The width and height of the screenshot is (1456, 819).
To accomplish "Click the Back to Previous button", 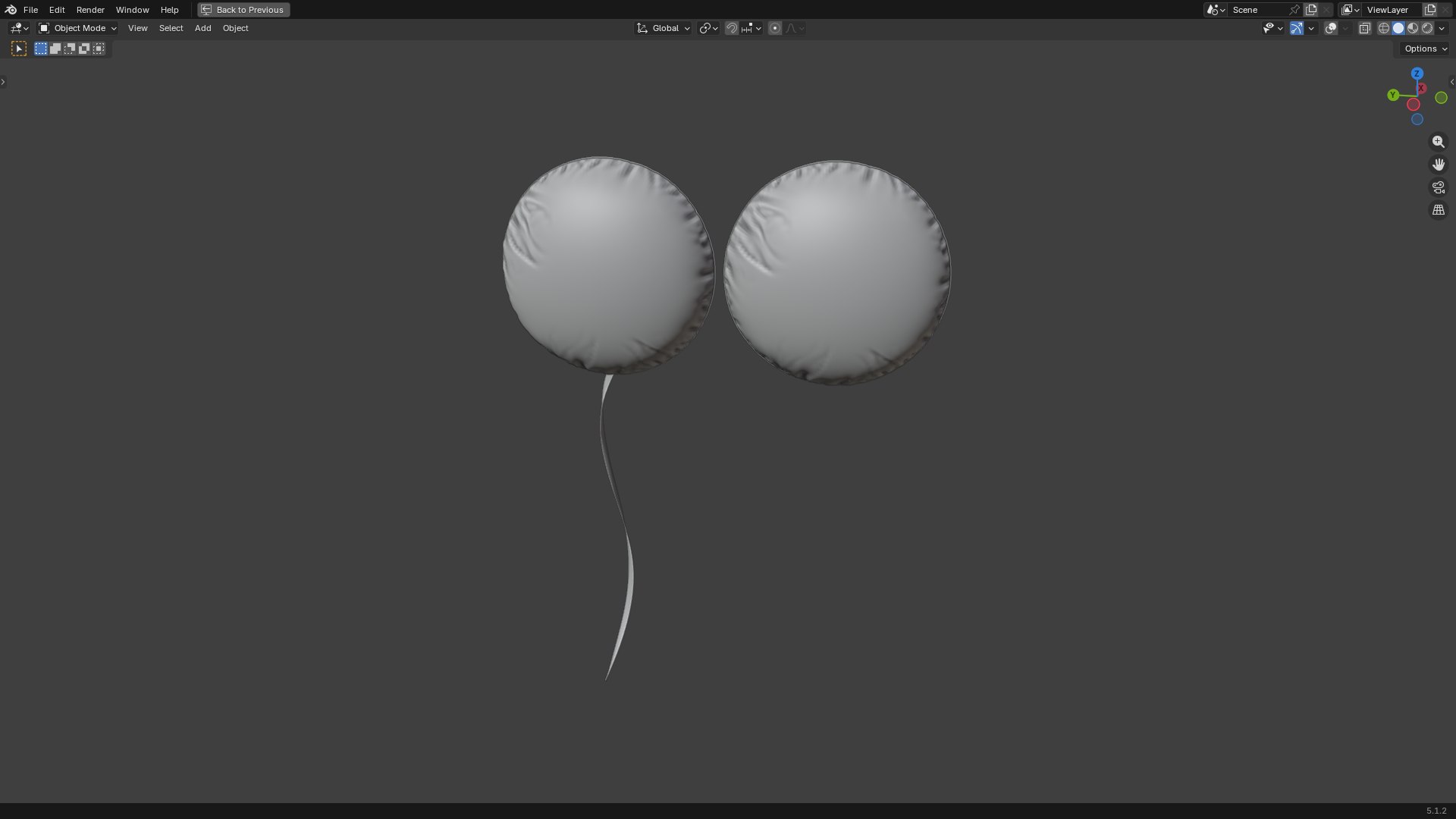I will point(243,10).
